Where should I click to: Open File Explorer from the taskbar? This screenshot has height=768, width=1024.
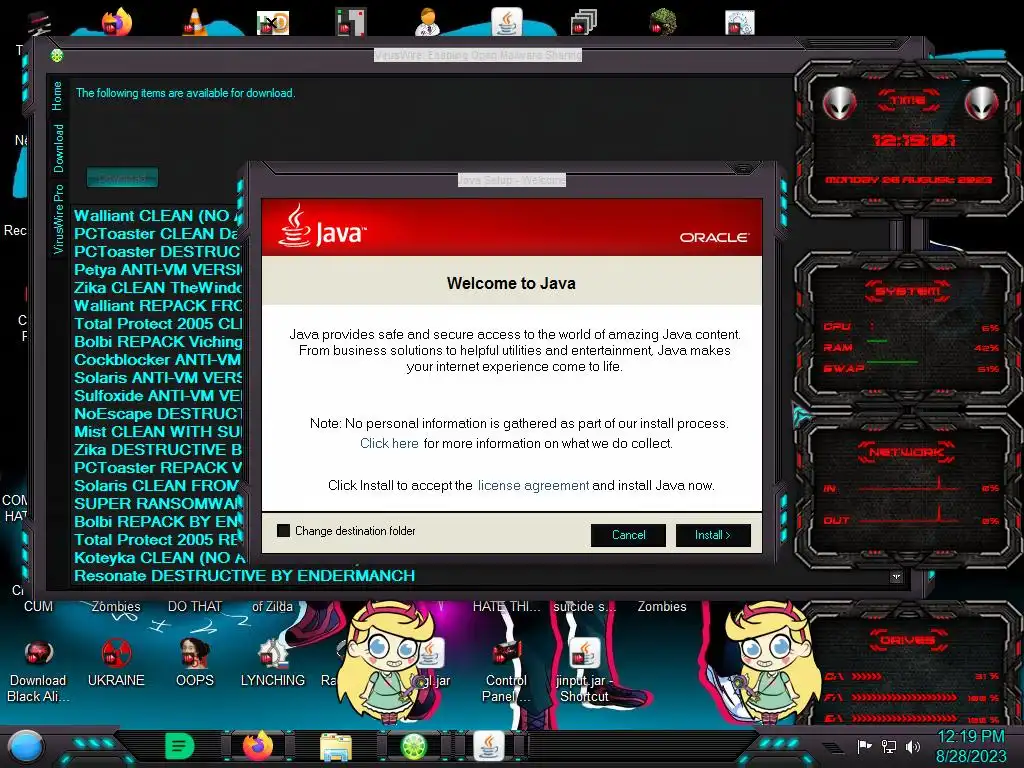(336, 746)
